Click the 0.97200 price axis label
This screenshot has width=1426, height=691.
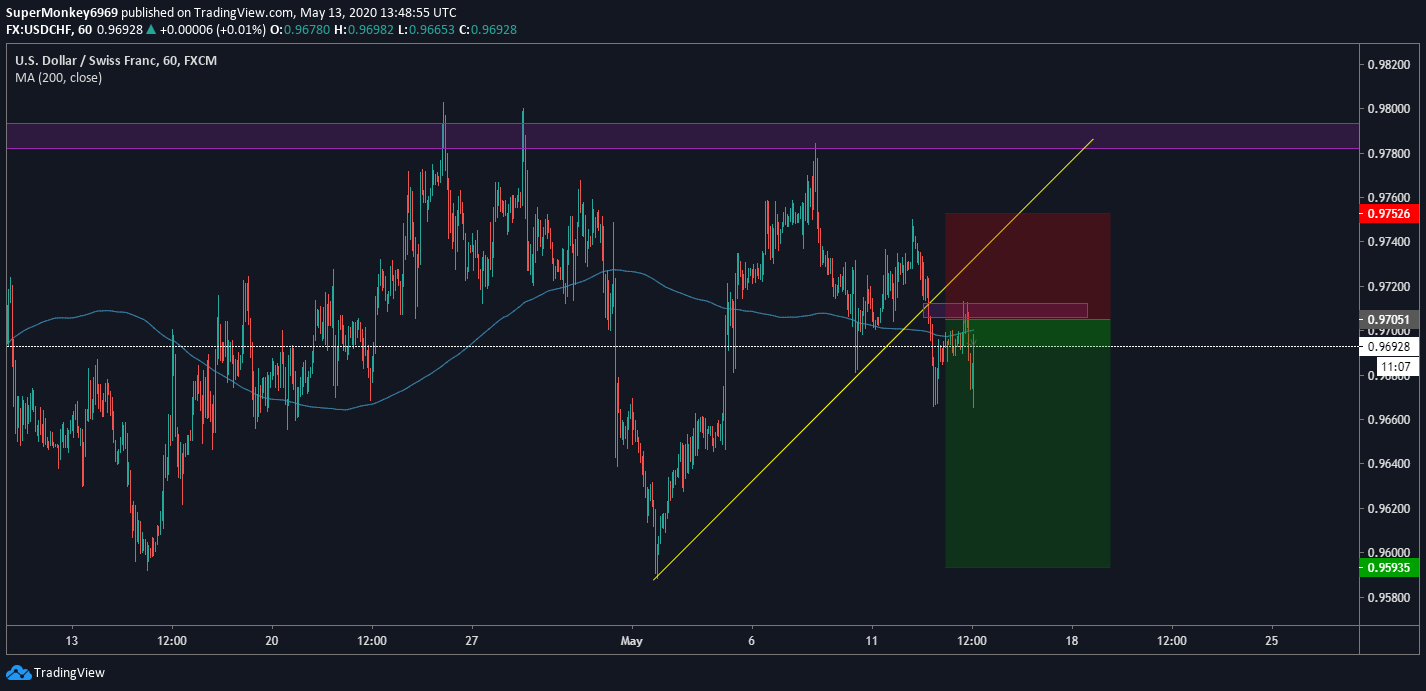[x=1389, y=286]
